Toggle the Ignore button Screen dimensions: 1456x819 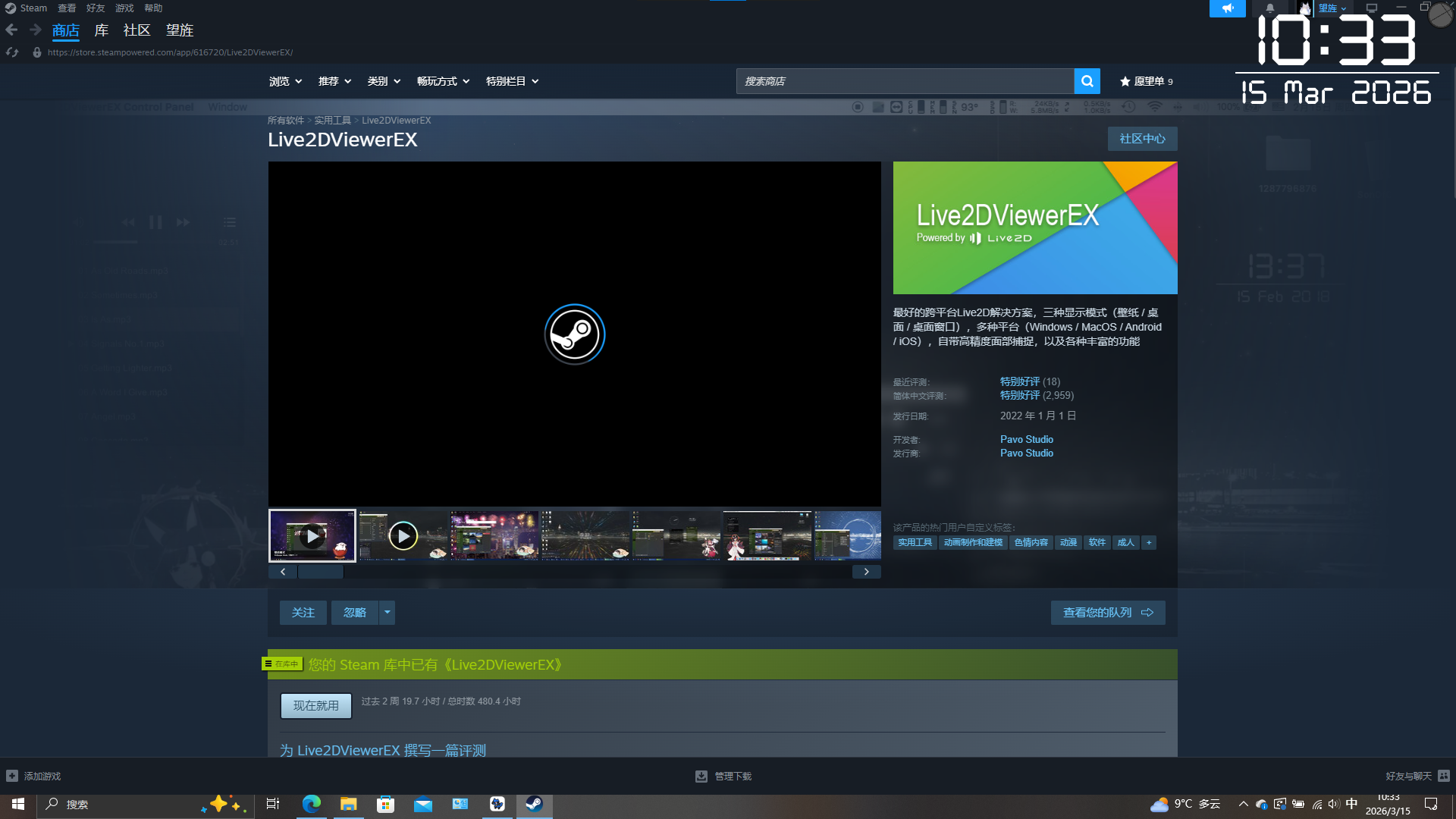pos(354,613)
